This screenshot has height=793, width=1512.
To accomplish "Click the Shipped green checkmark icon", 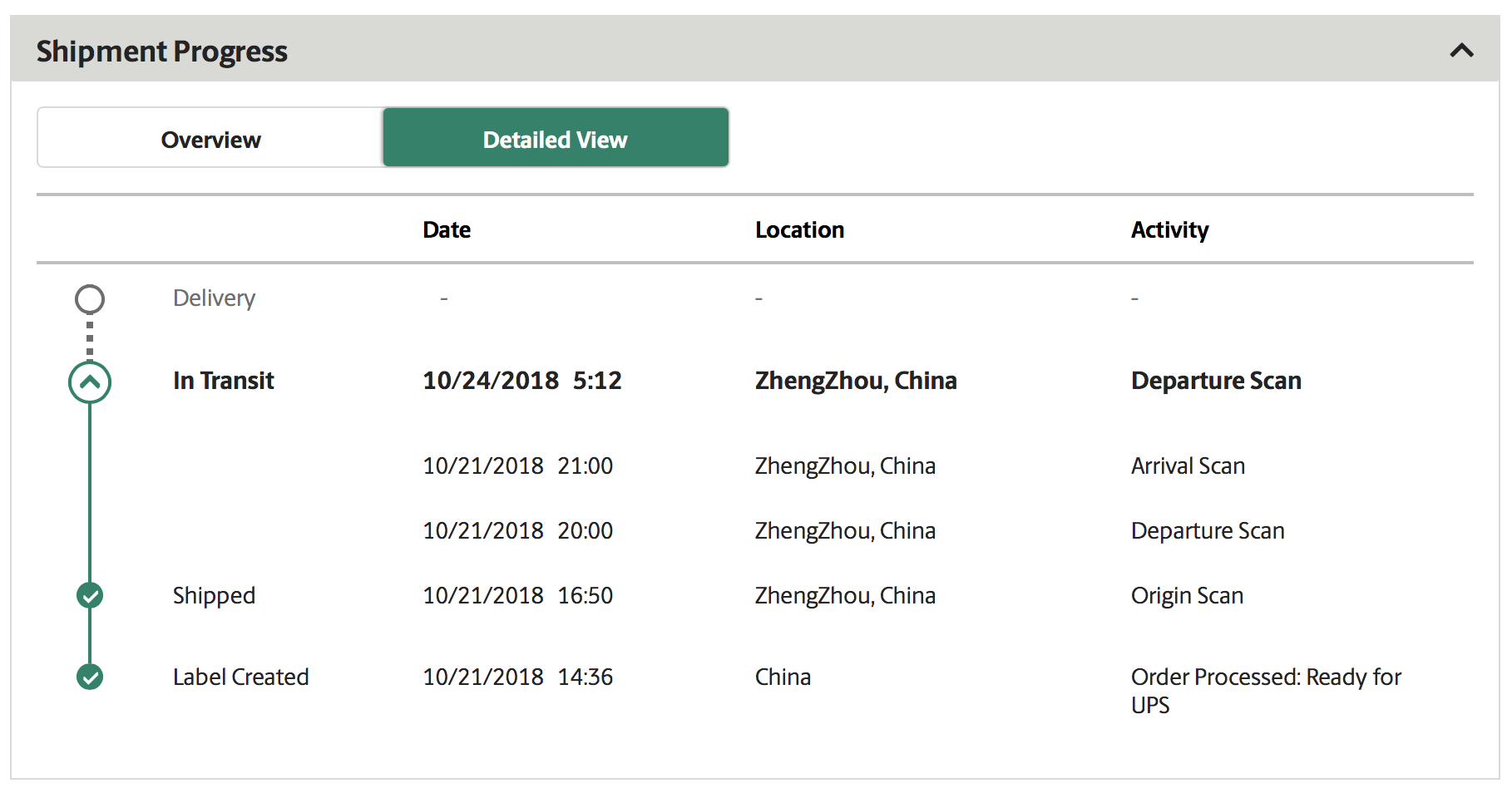I will pos(90,595).
